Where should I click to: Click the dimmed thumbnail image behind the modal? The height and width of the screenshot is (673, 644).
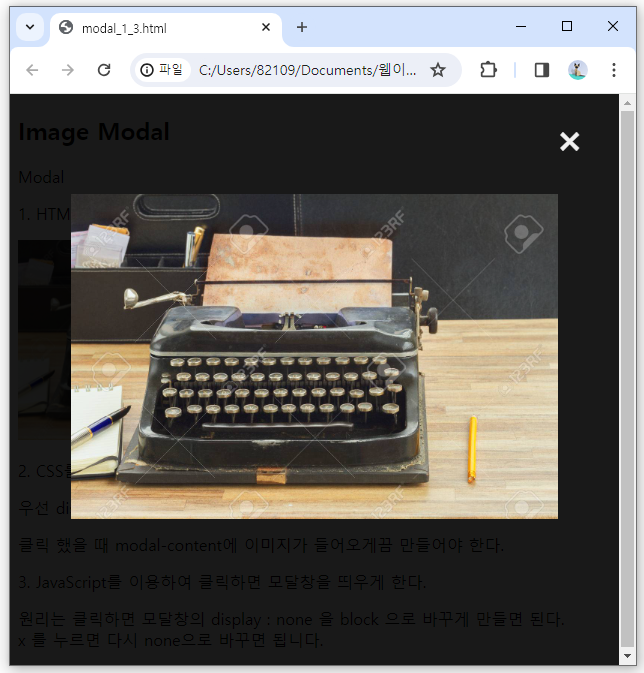click(44, 340)
